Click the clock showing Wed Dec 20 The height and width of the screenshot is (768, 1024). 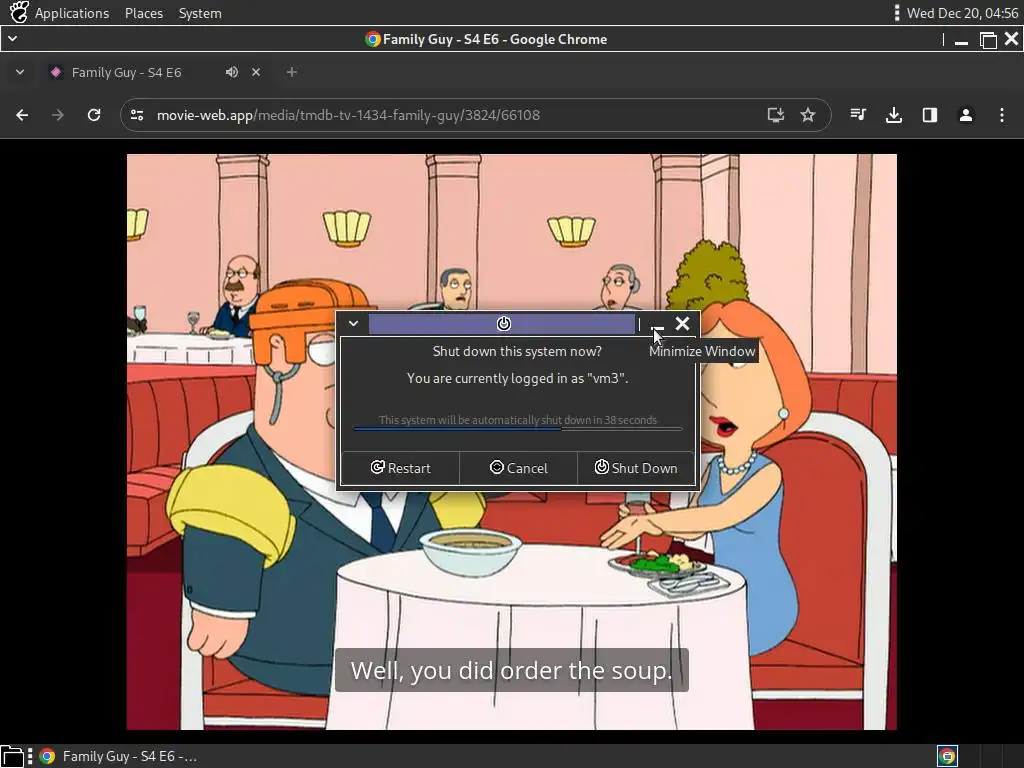click(962, 13)
